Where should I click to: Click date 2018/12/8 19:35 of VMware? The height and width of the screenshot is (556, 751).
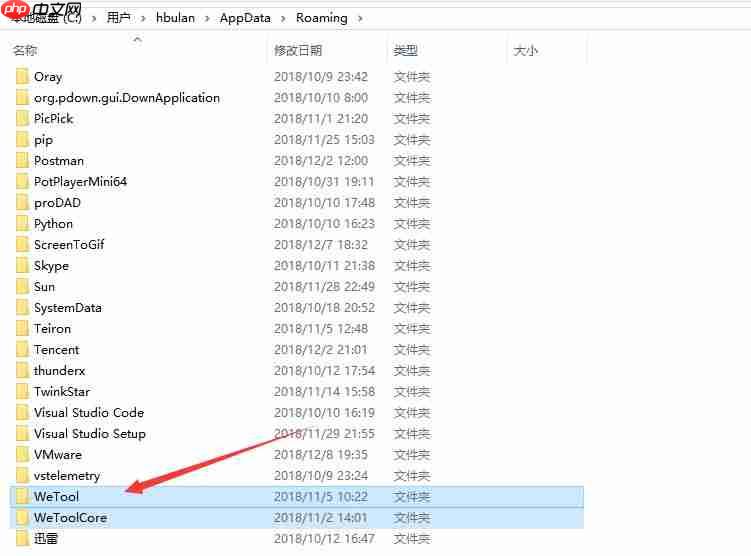pyautogui.click(x=321, y=455)
